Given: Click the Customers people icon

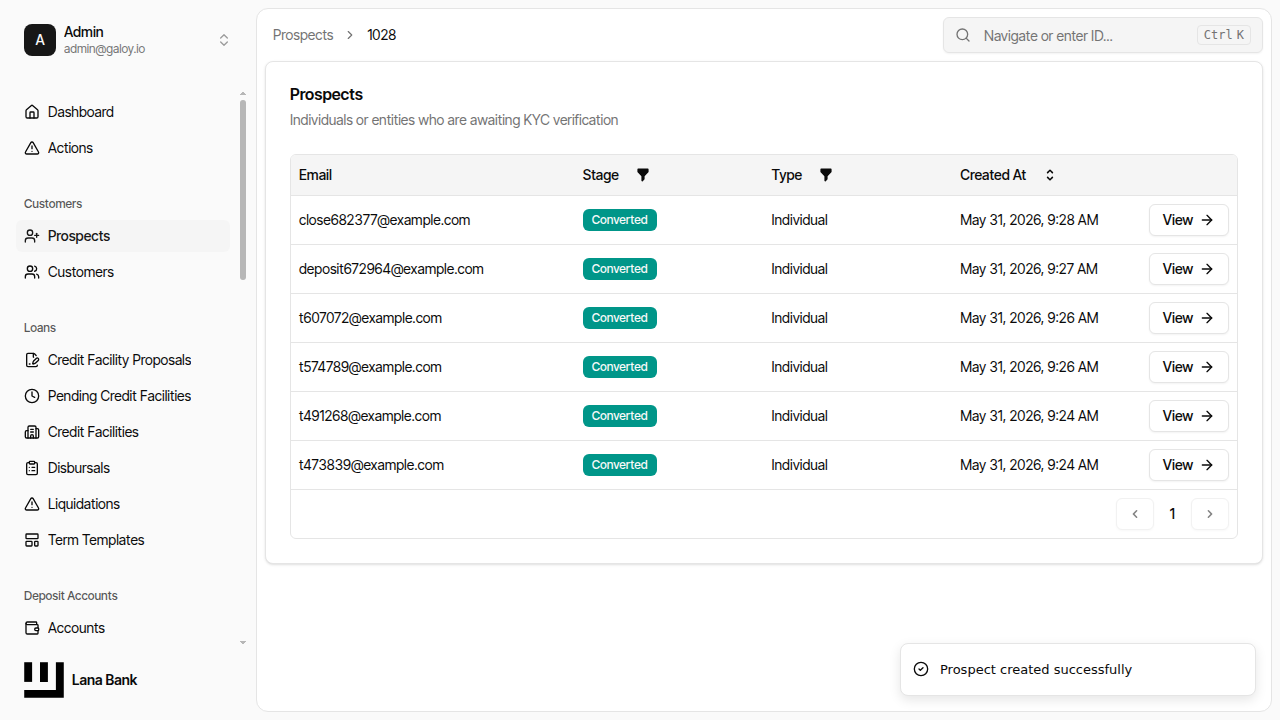Looking at the screenshot, I should tap(32, 272).
